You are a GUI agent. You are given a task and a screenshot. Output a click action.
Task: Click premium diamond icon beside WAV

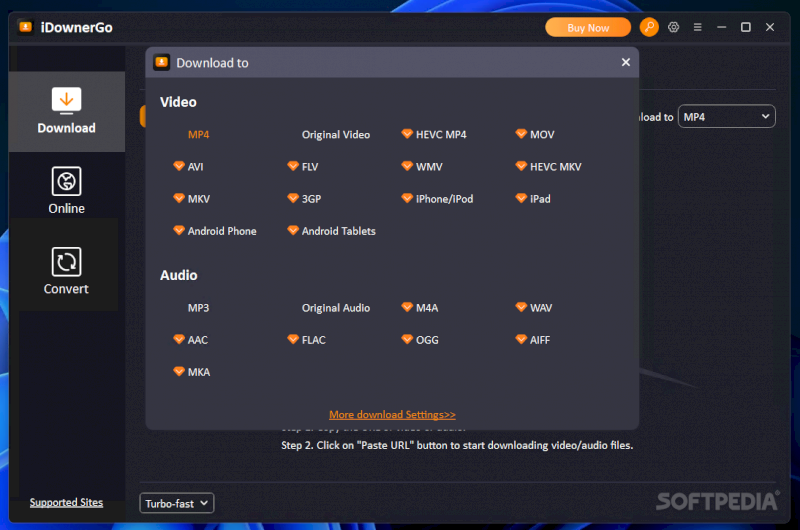[521, 307]
